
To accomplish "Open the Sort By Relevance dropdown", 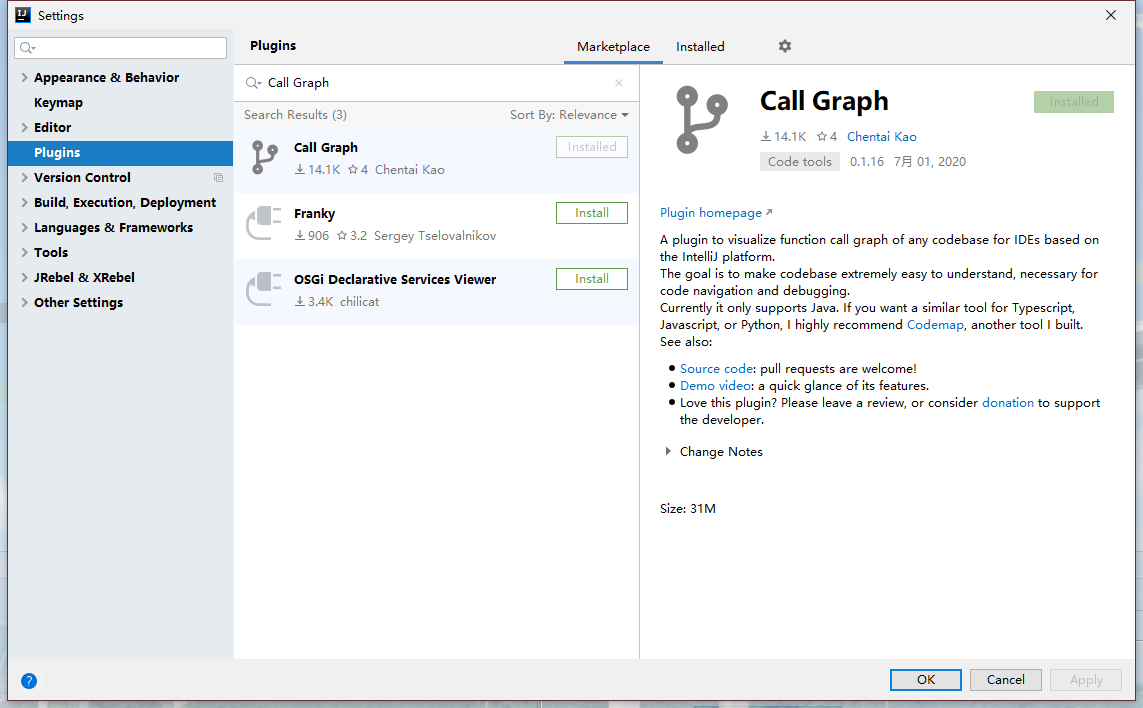I will tap(569, 115).
